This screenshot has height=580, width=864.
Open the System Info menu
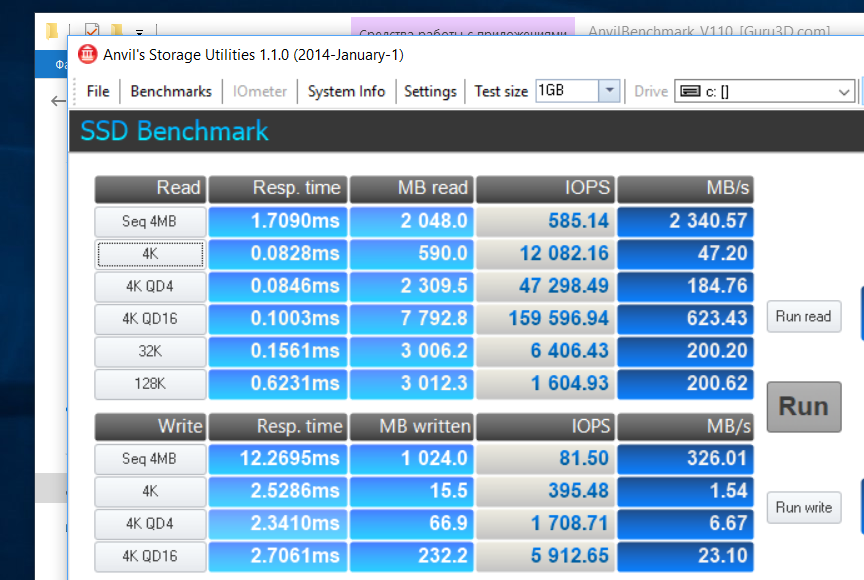tap(346, 91)
